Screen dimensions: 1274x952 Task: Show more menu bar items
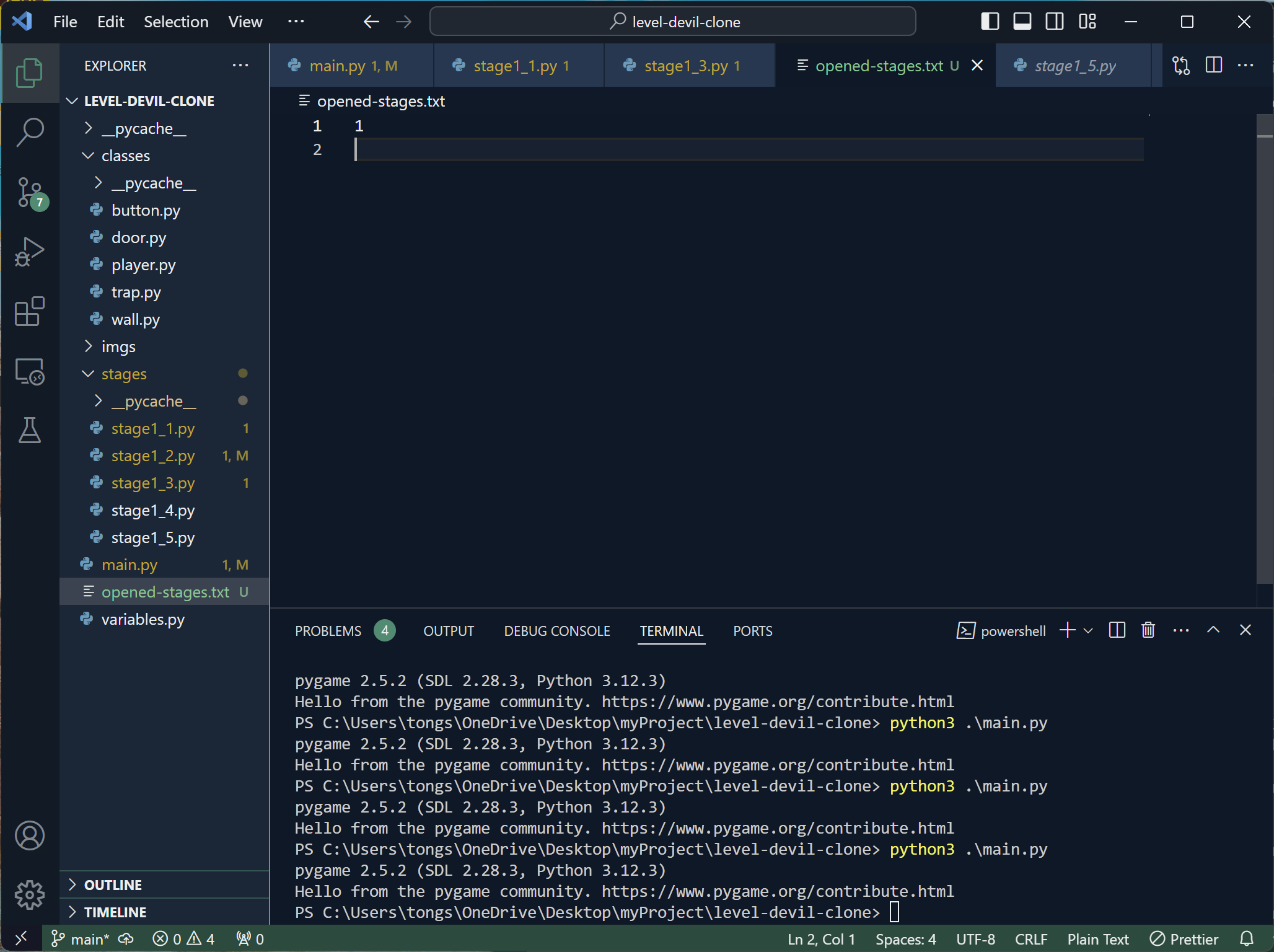pos(296,22)
